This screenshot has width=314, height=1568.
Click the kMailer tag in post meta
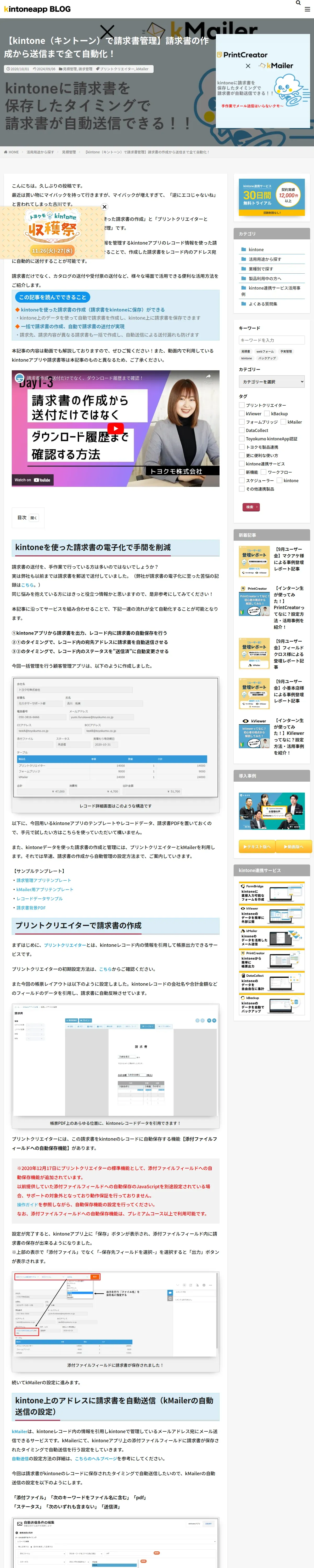point(142,69)
